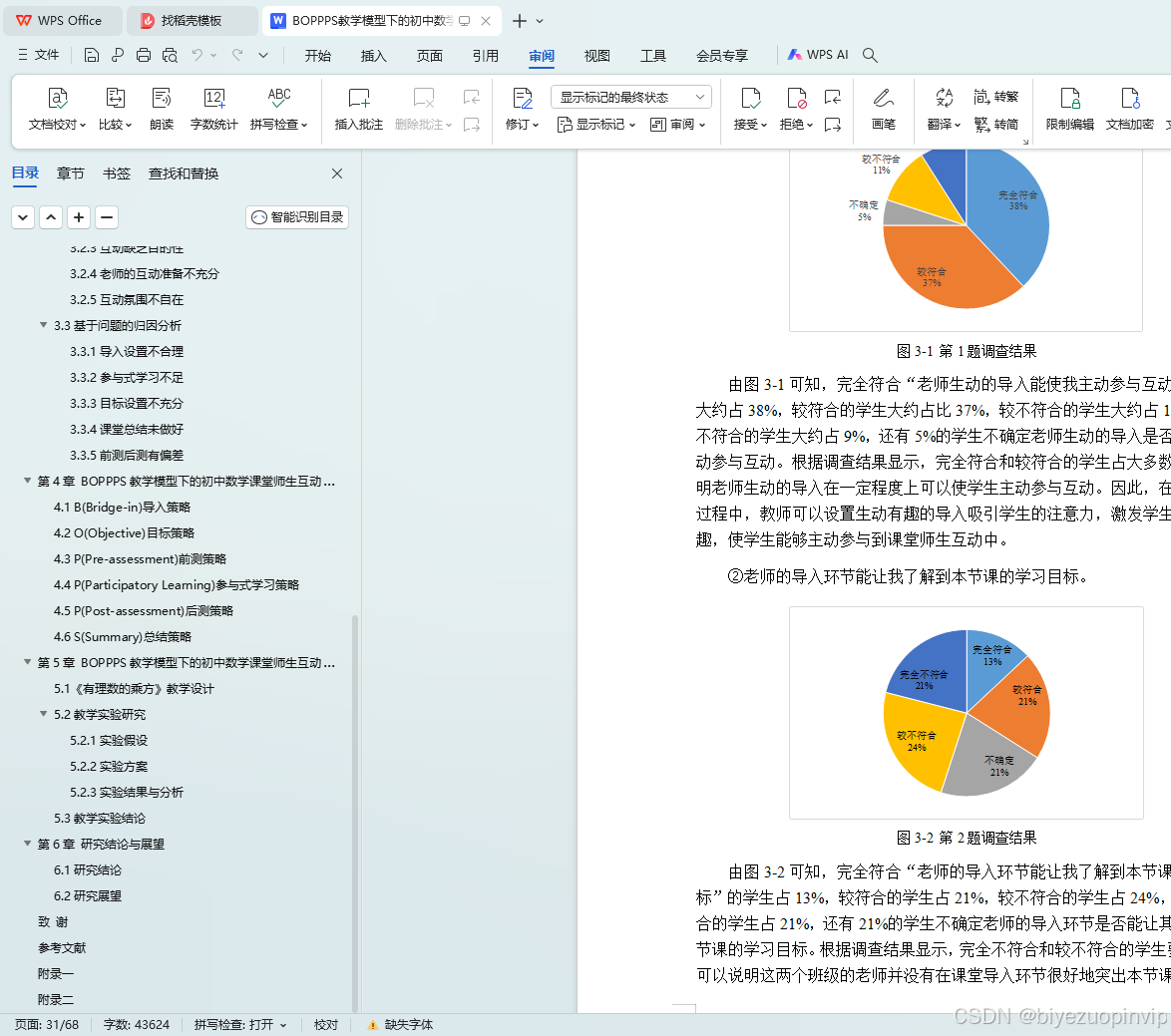This screenshot has width=1171, height=1036.
Task: Click the 图 3-2 pie chart
Action: click(967, 713)
